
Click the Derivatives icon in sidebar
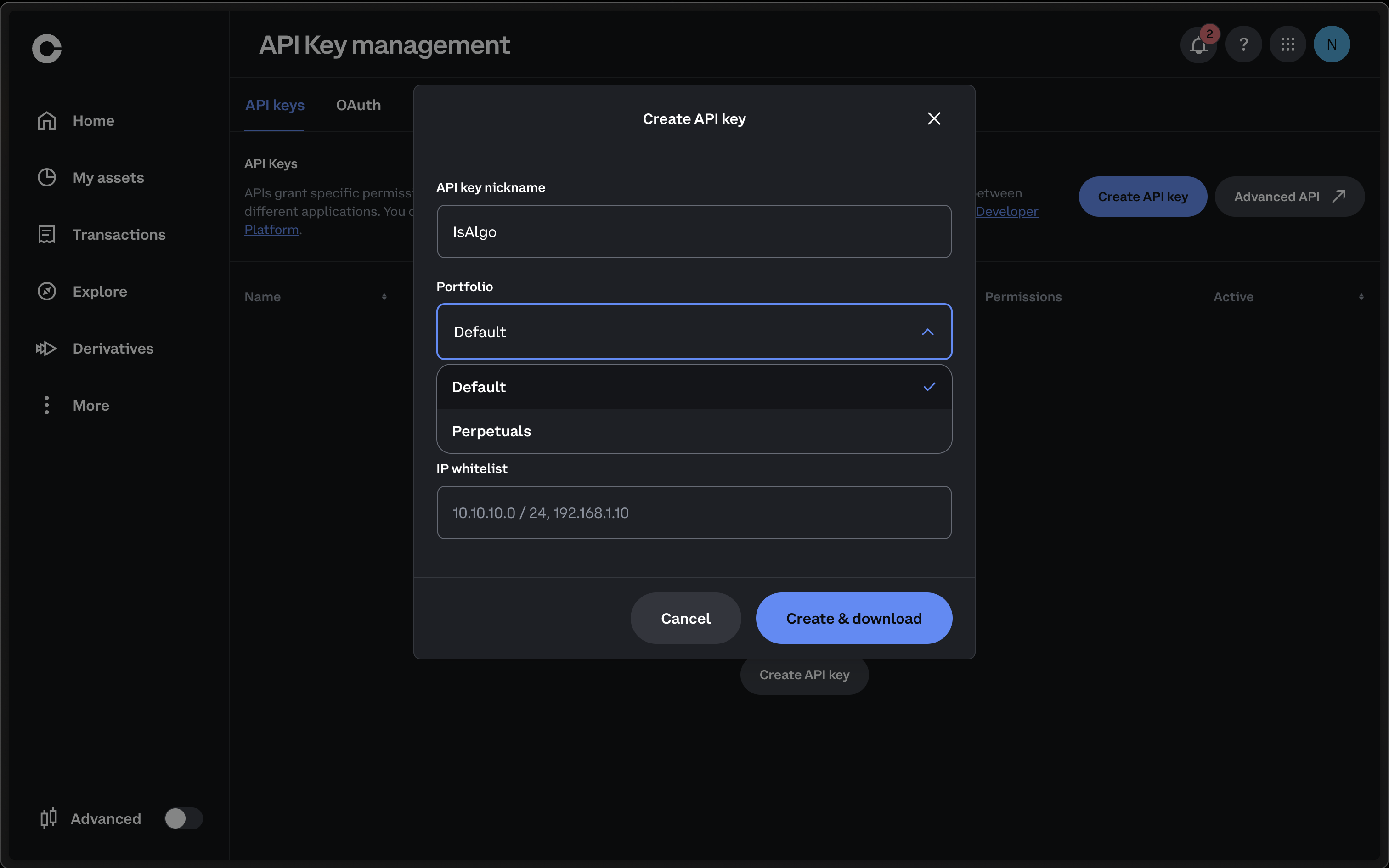(46, 348)
